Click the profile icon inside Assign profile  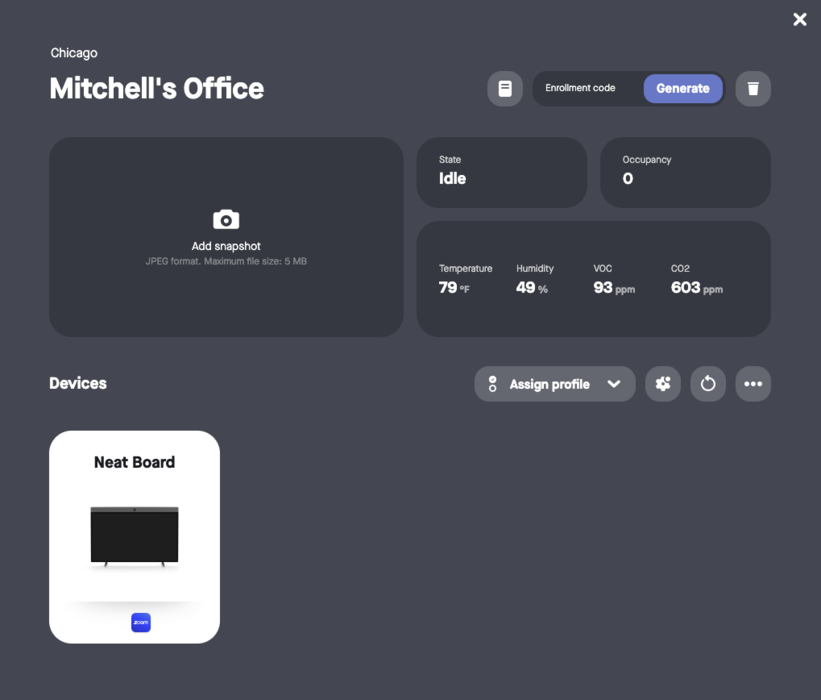492,384
